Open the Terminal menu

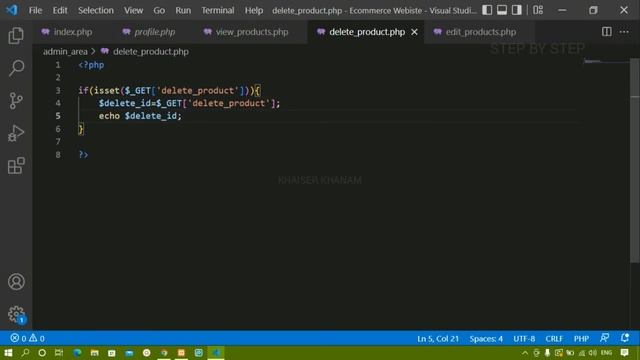click(x=218, y=10)
